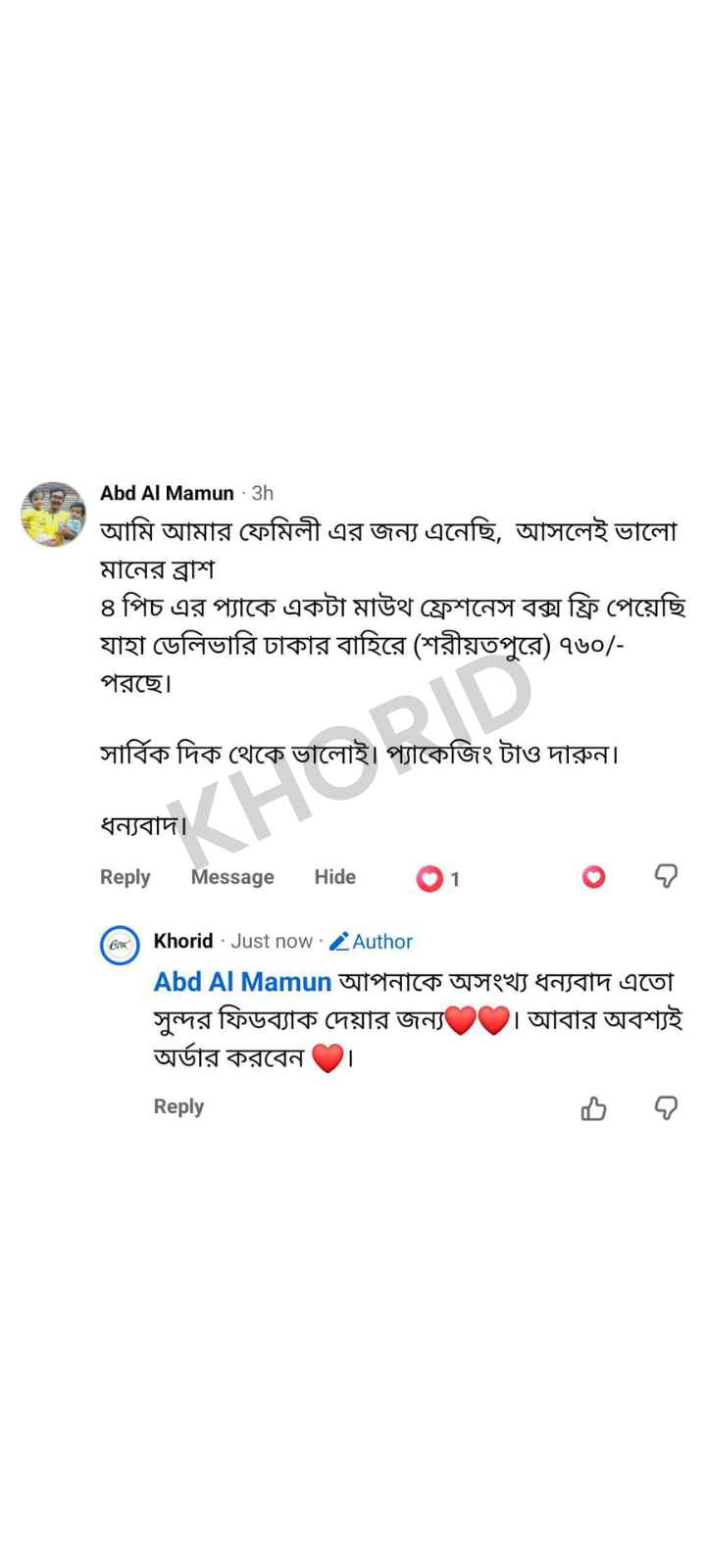Tap the 3h timestamp on the comment

click(x=262, y=493)
